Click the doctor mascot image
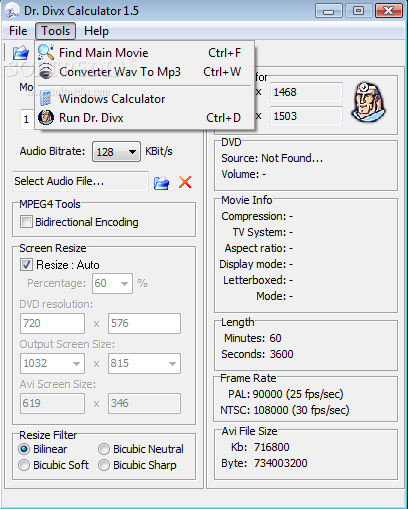Viewport: 408px width, 509px height. pyautogui.click(x=368, y=102)
